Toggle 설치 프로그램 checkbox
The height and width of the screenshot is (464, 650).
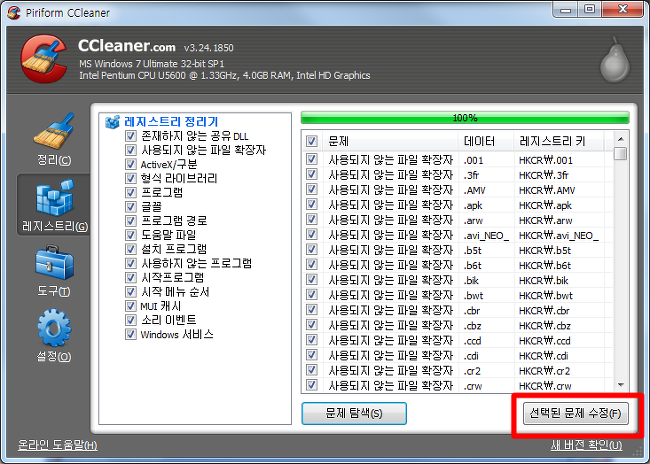pos(131,249)
